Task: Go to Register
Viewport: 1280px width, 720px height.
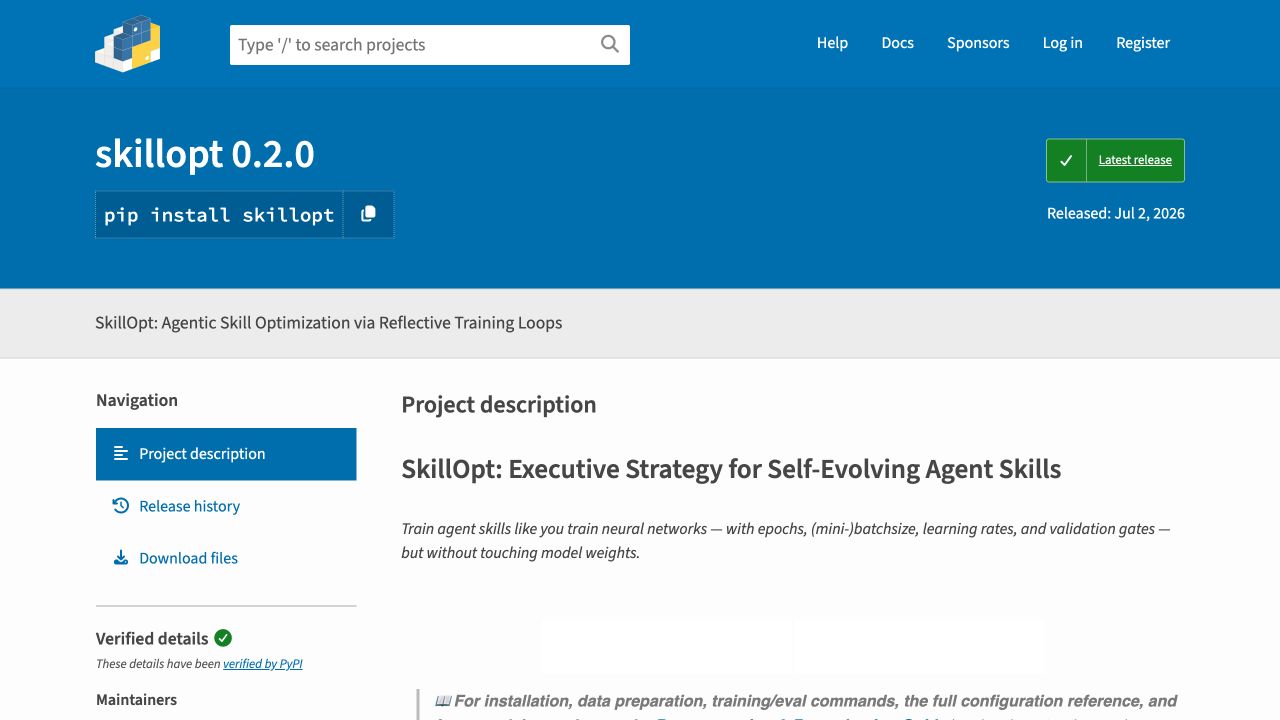Action: tap(1143, 43)
